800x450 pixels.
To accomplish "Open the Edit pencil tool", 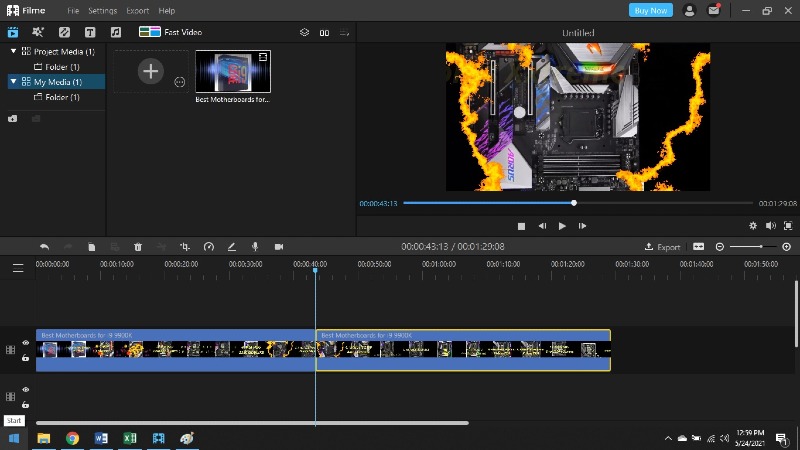I will click(x=232, y=247).
